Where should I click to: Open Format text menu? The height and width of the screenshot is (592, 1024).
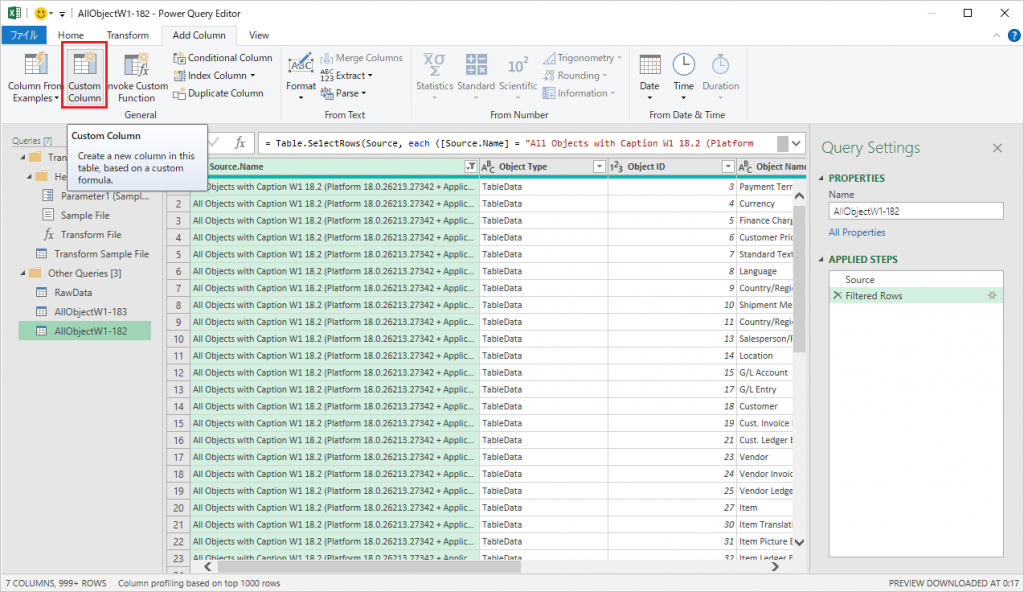[x=300, y=77]
